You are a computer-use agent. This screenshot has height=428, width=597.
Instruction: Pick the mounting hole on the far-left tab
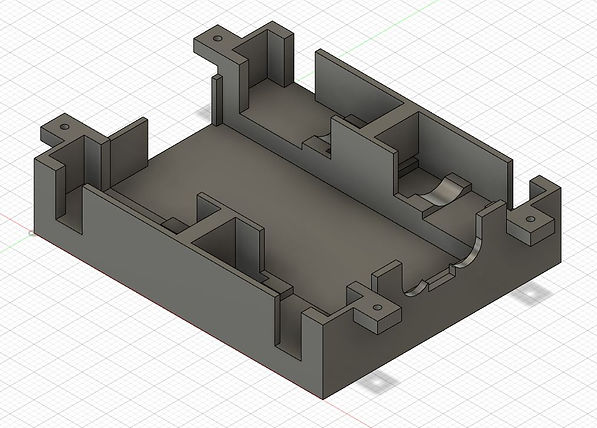[x=64, y=126]
